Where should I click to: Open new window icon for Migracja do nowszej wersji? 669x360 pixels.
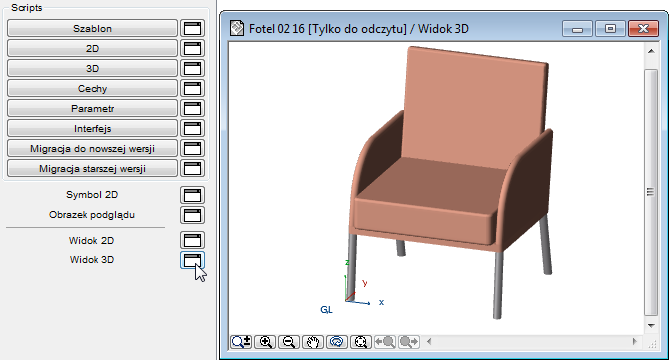pos(192,148)
